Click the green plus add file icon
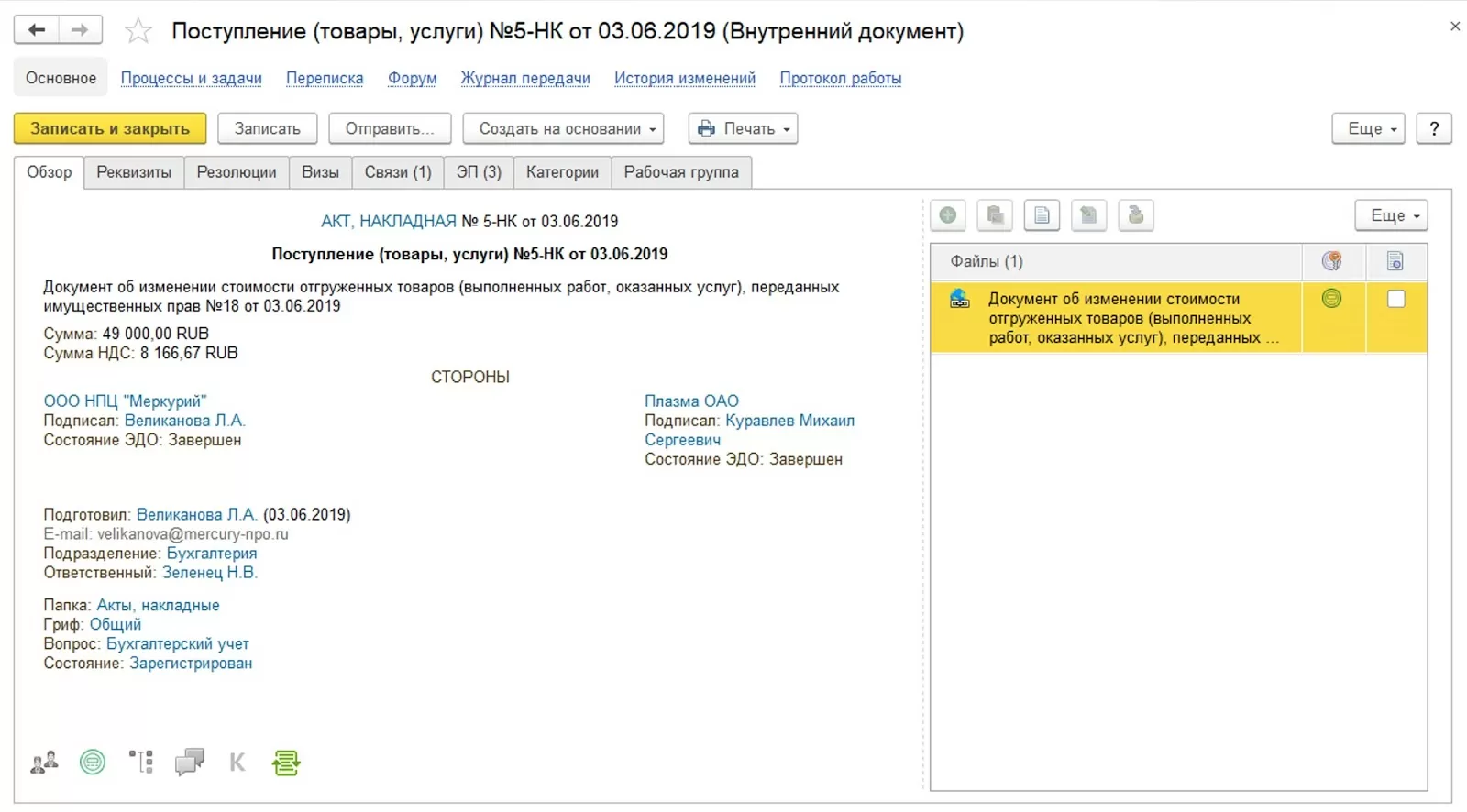Screen dimensions: 1467x812 pyautogui.click(x=948, y=215)
